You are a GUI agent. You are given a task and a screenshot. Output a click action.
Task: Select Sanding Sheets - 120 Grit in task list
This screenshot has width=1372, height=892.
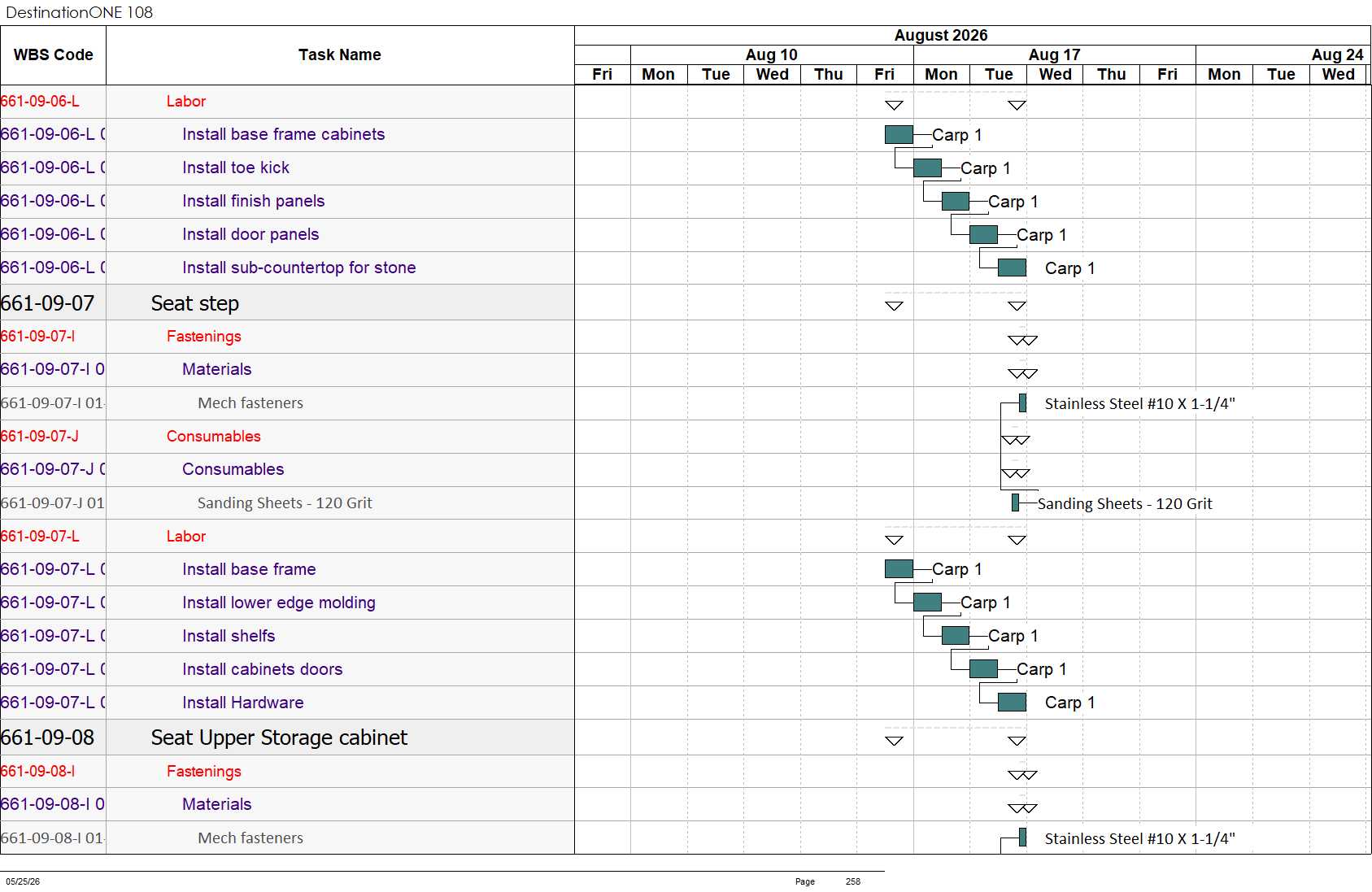point(285,503)
